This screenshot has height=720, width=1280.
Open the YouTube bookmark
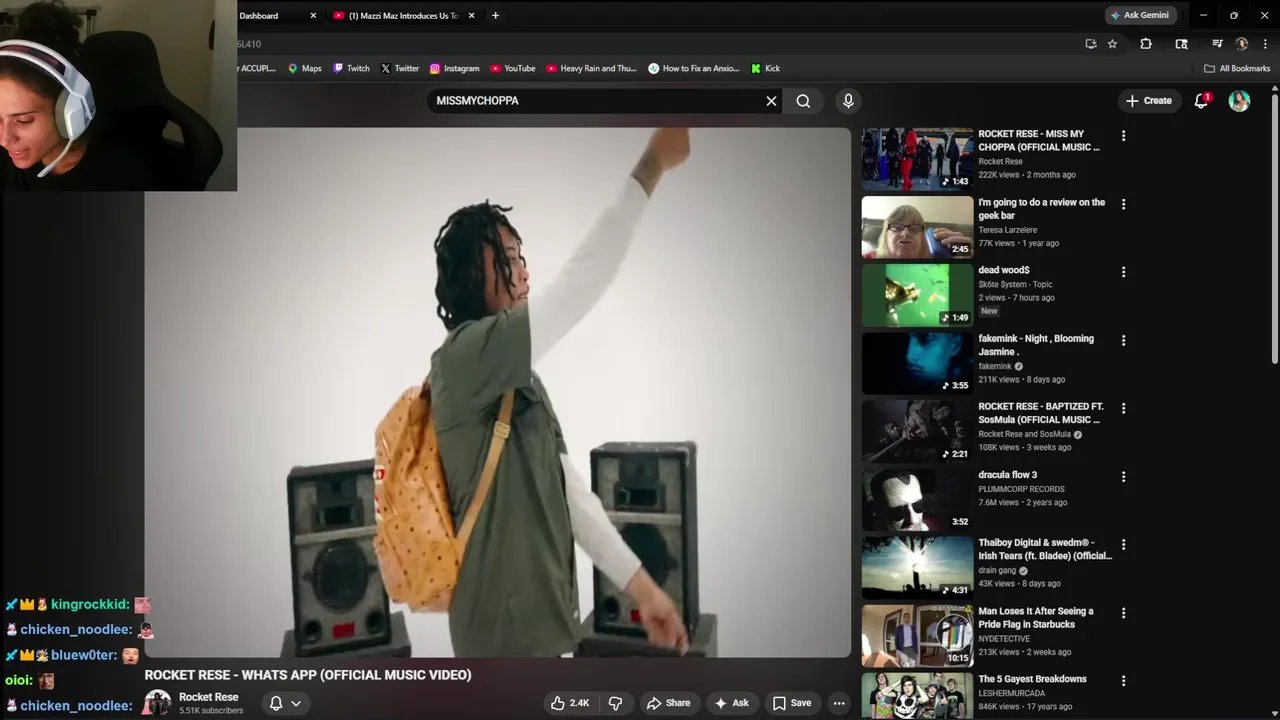coord(512,68)
